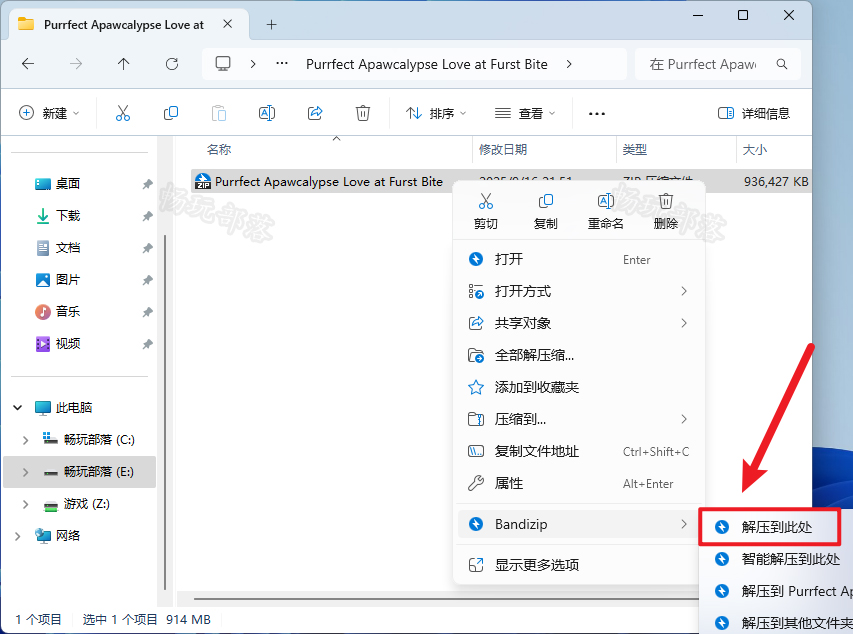Screen dimensions: 853x634
Task: Choose 属性 Properties in the context menu
Action: click(579, 483)
